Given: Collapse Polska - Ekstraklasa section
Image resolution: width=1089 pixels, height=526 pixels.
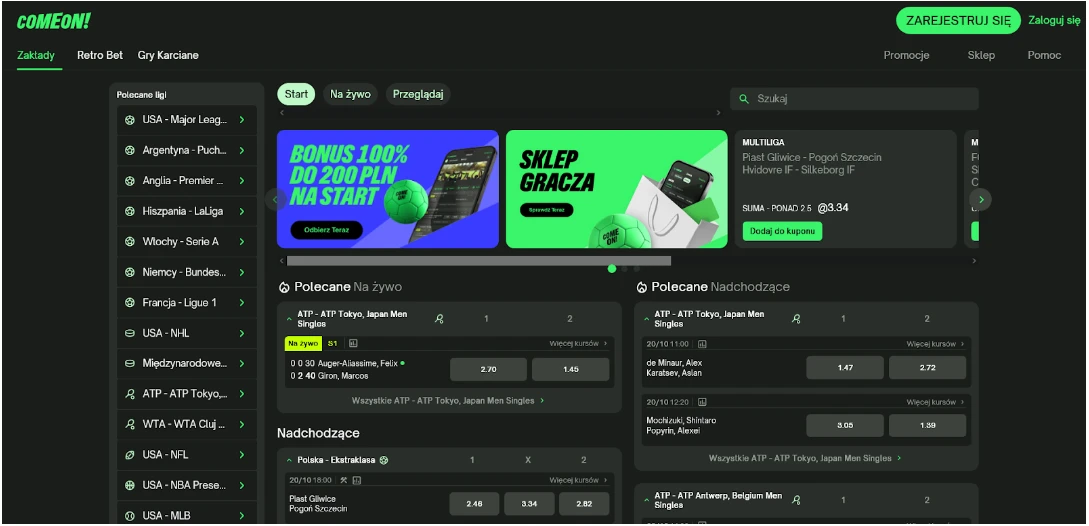Looking at the screenshot, I should pos(289,460).
